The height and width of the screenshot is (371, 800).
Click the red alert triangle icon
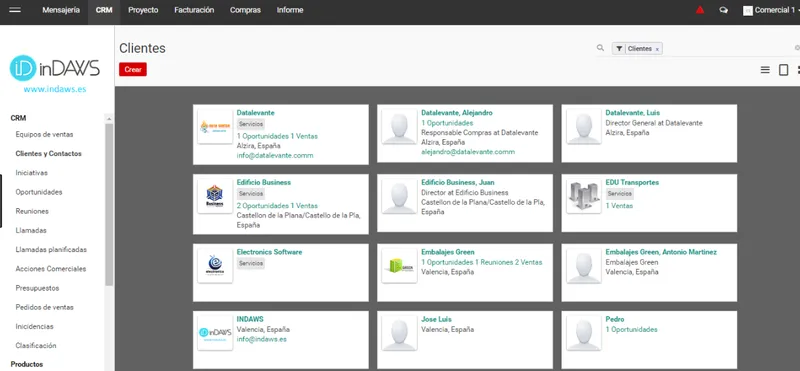click(700, 10)
